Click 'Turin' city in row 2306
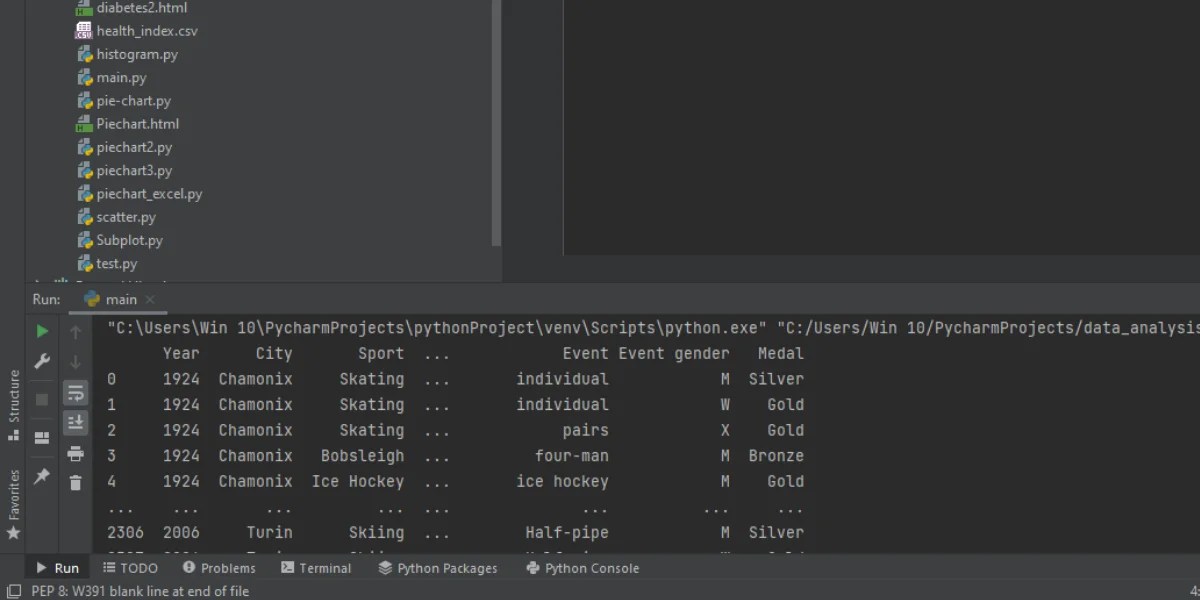The height and width of the screenshot is (600, 1200). coord(269,532)
